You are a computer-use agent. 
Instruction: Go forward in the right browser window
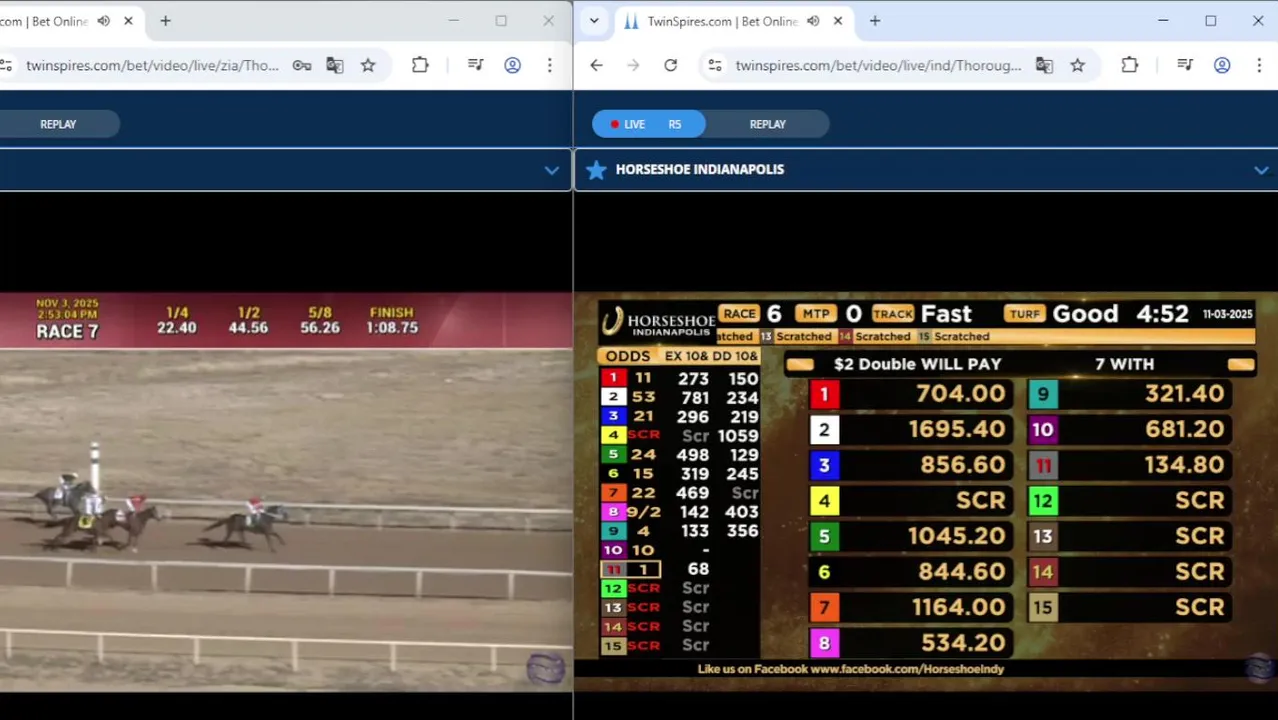pyautogui.click(x=633, y=65)
